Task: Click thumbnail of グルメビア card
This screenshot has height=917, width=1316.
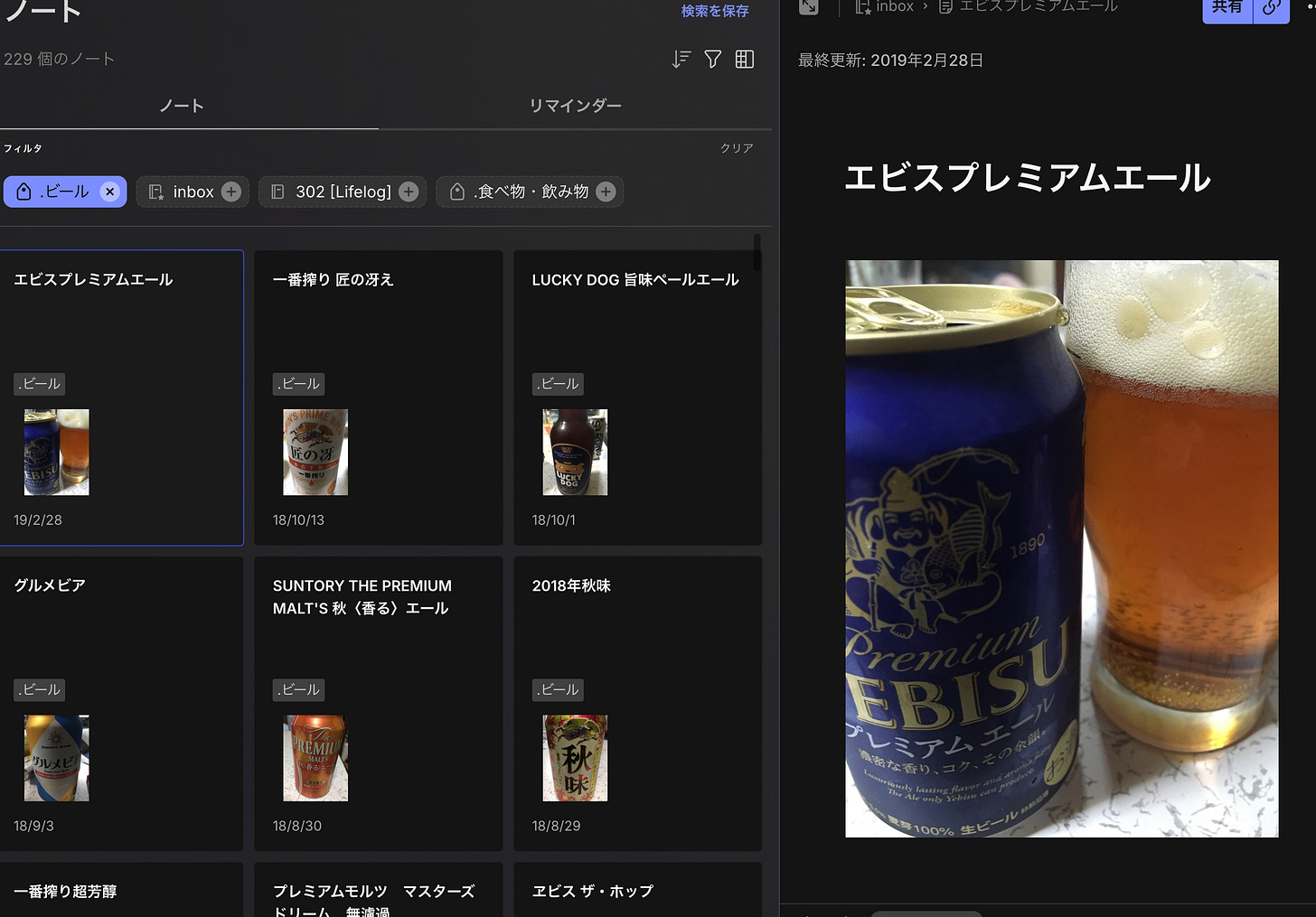Action: coord(56,758)
